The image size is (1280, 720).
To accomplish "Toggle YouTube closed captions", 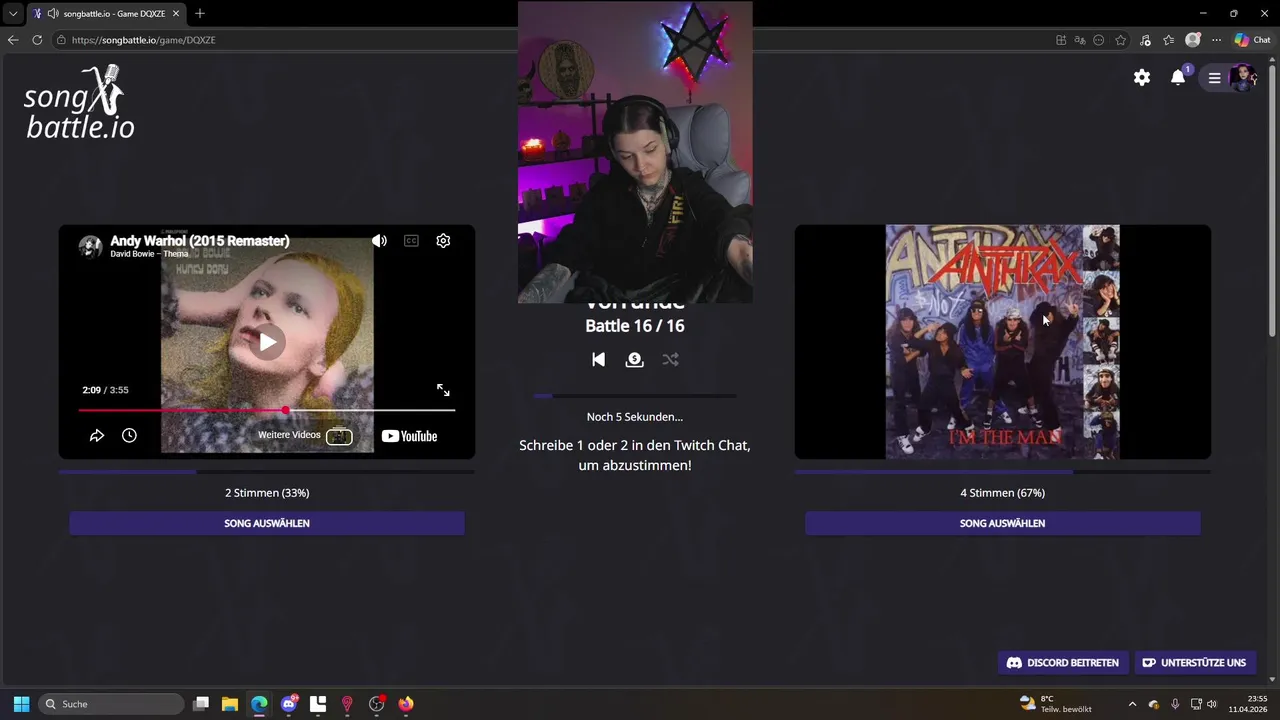I will tap(411, 241).
